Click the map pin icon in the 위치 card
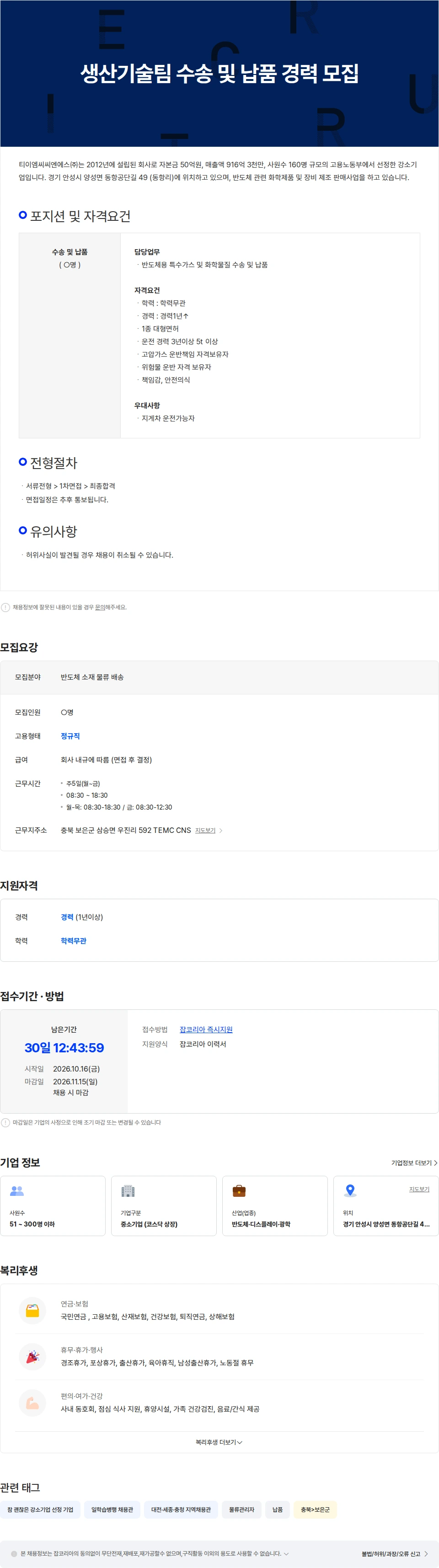439x1568 pixels. pos(350,1190)
